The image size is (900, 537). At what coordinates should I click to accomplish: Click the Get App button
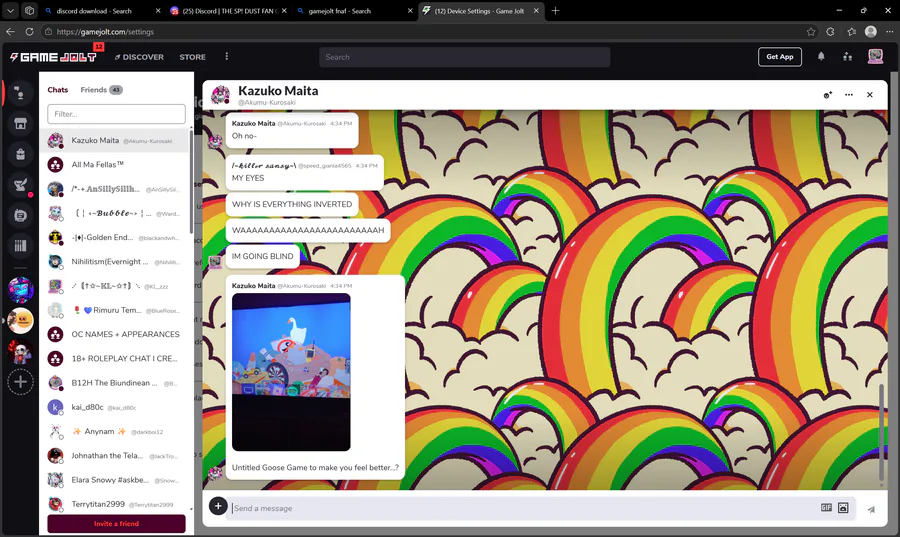[779, 57]
